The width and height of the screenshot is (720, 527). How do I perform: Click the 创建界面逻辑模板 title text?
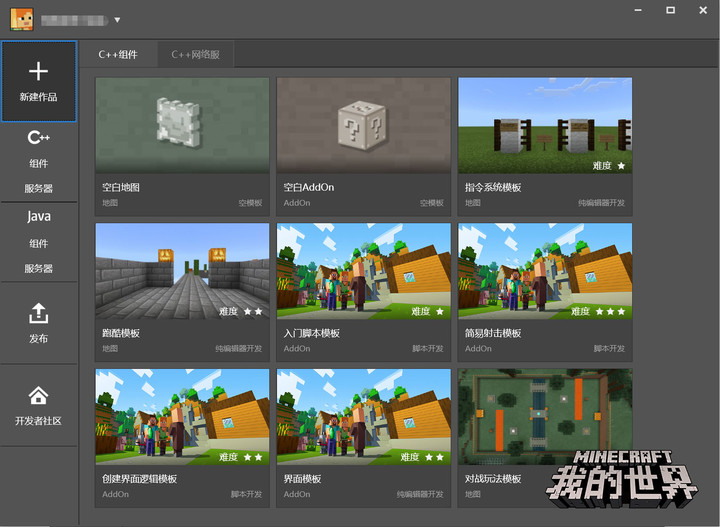click(140, 479)
